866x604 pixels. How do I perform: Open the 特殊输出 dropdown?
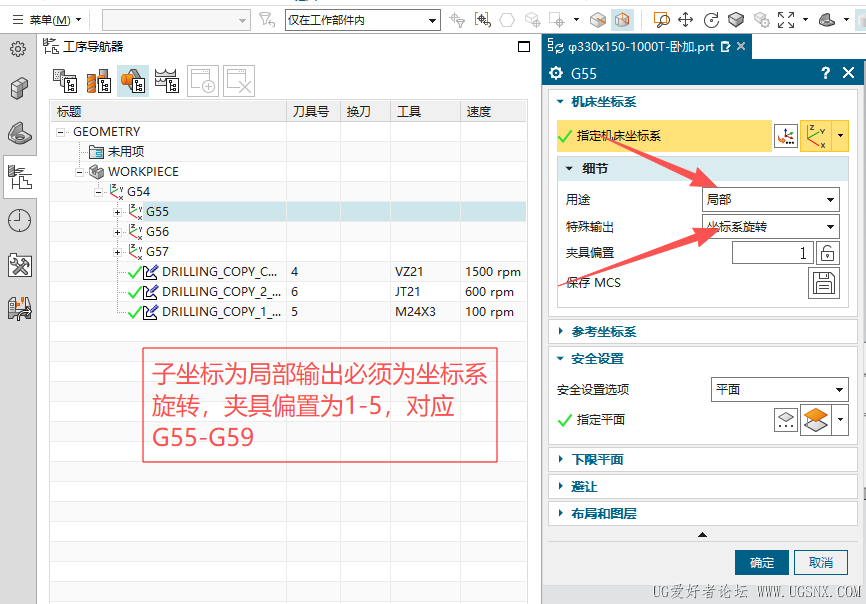(x=770, y=226)
